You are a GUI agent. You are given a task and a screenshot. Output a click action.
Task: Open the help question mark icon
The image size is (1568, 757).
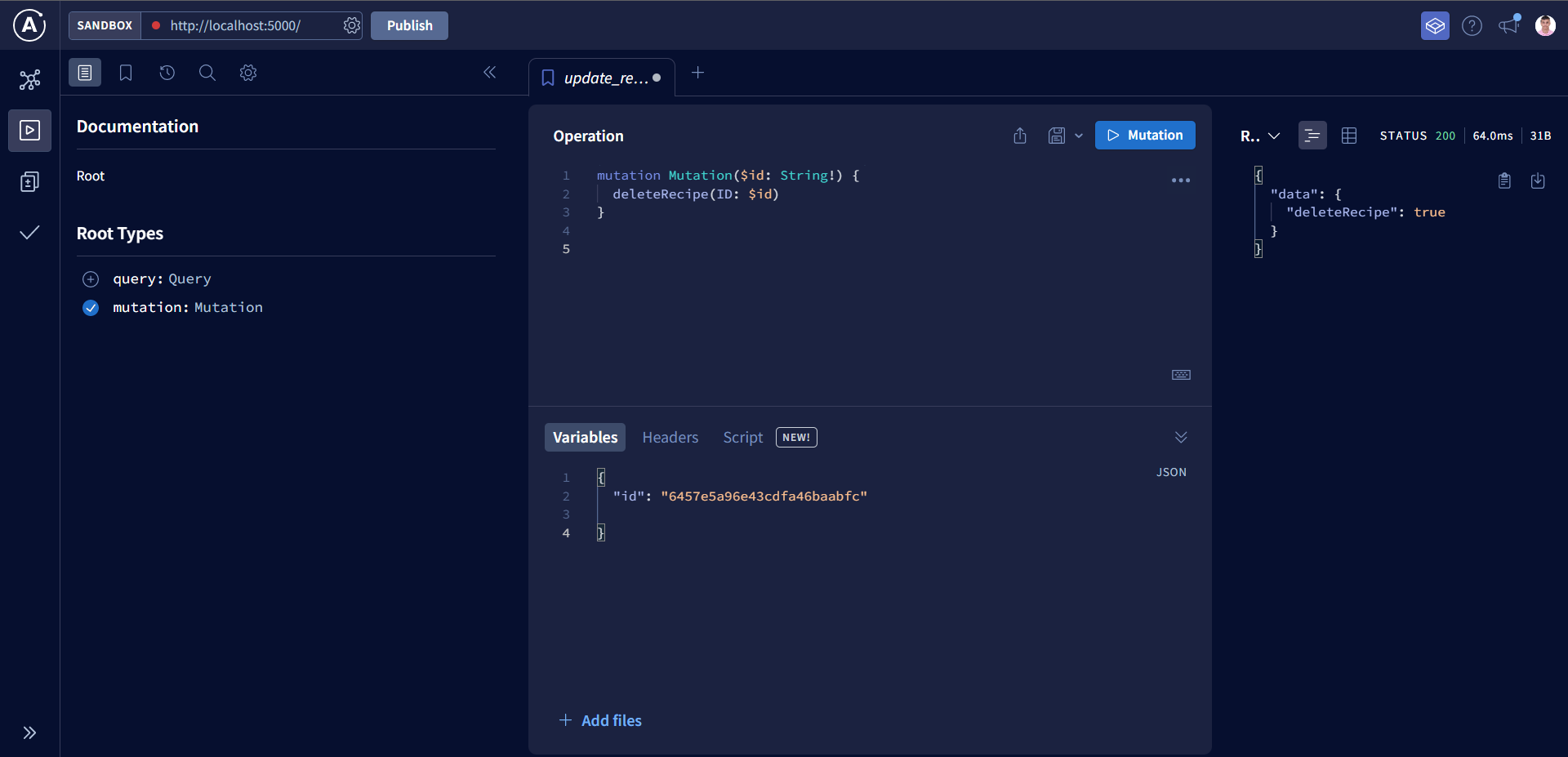(x=1472, y=25)
